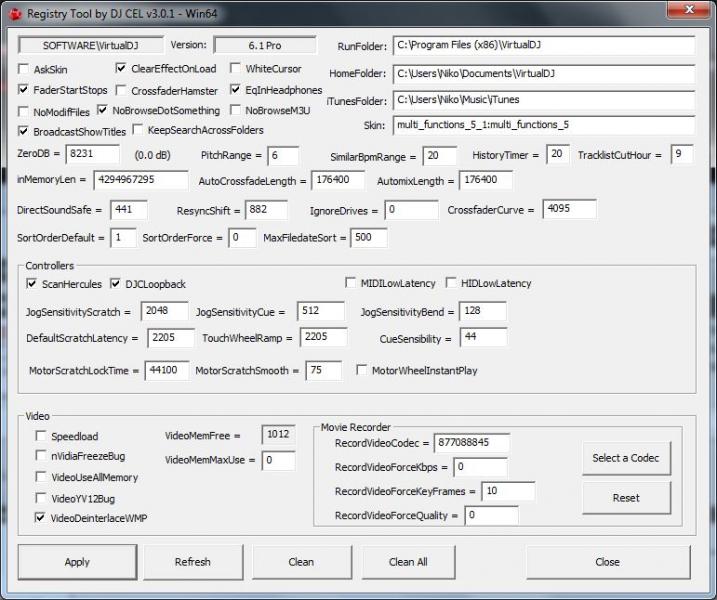Viewport: 717px width, 600px height.
Task: Open Select a Codec dialog
Action: (x=626, y=458)
